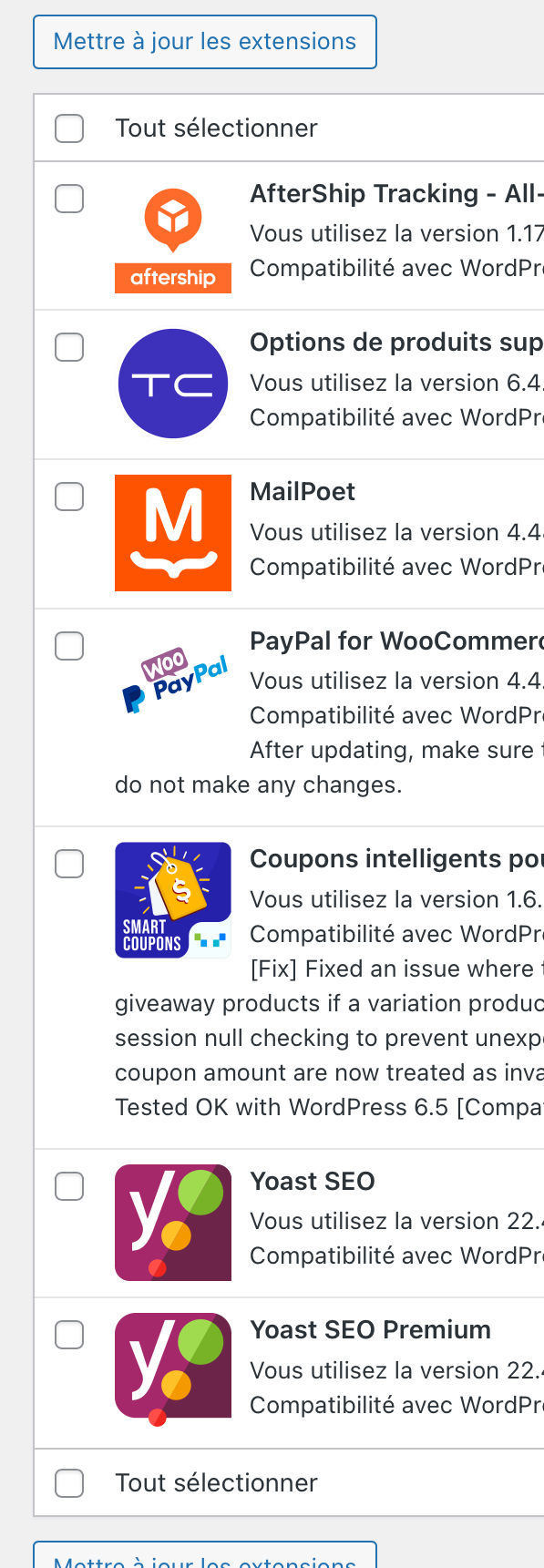Viewport: 544px width, 1568px height.
Task: Click the top Mettre à jour les extensions button
Action: (205, 42)
